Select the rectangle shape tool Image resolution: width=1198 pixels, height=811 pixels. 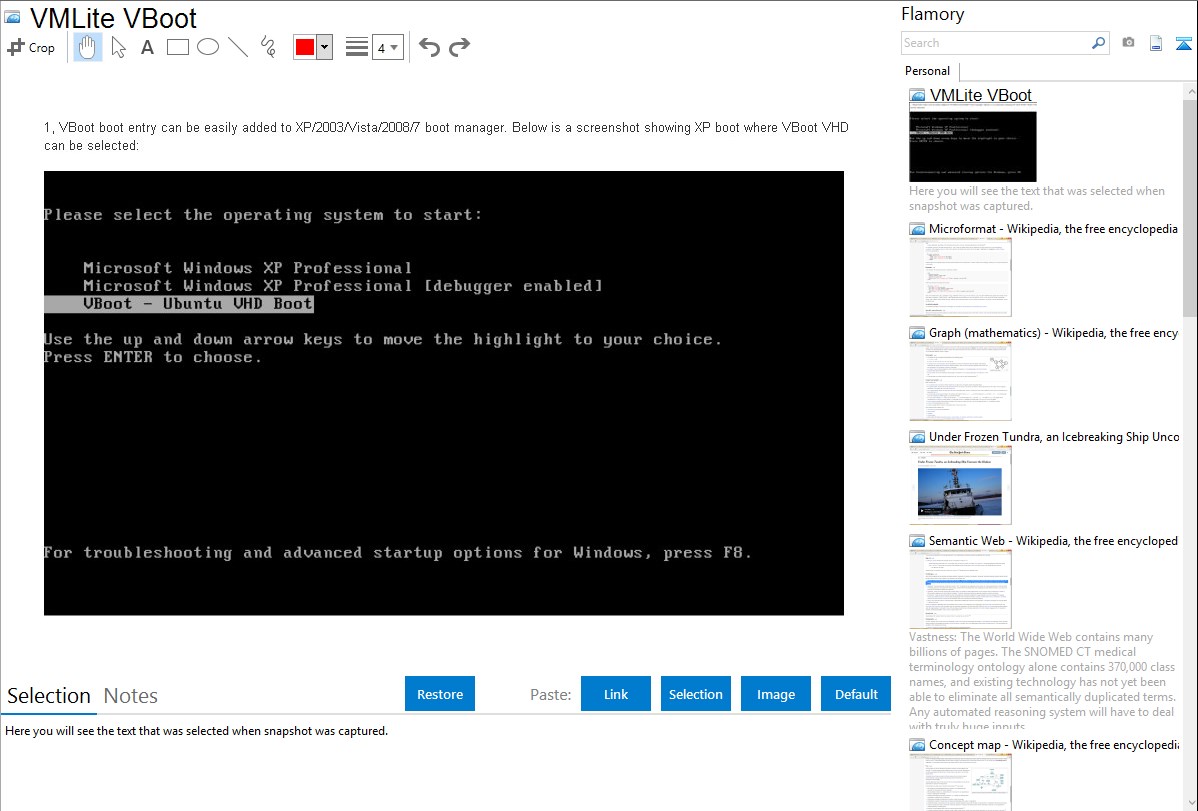(x=177, y=47)
